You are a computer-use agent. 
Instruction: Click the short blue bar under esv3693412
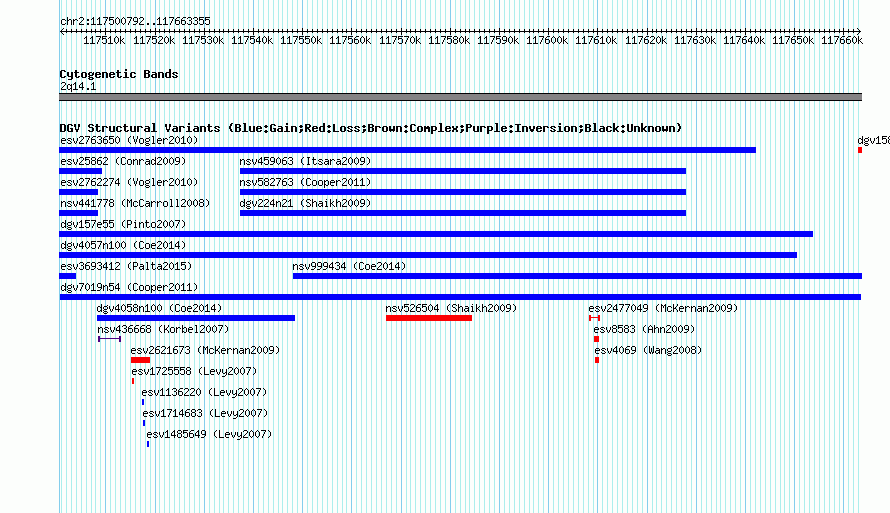tap(68, 276)
